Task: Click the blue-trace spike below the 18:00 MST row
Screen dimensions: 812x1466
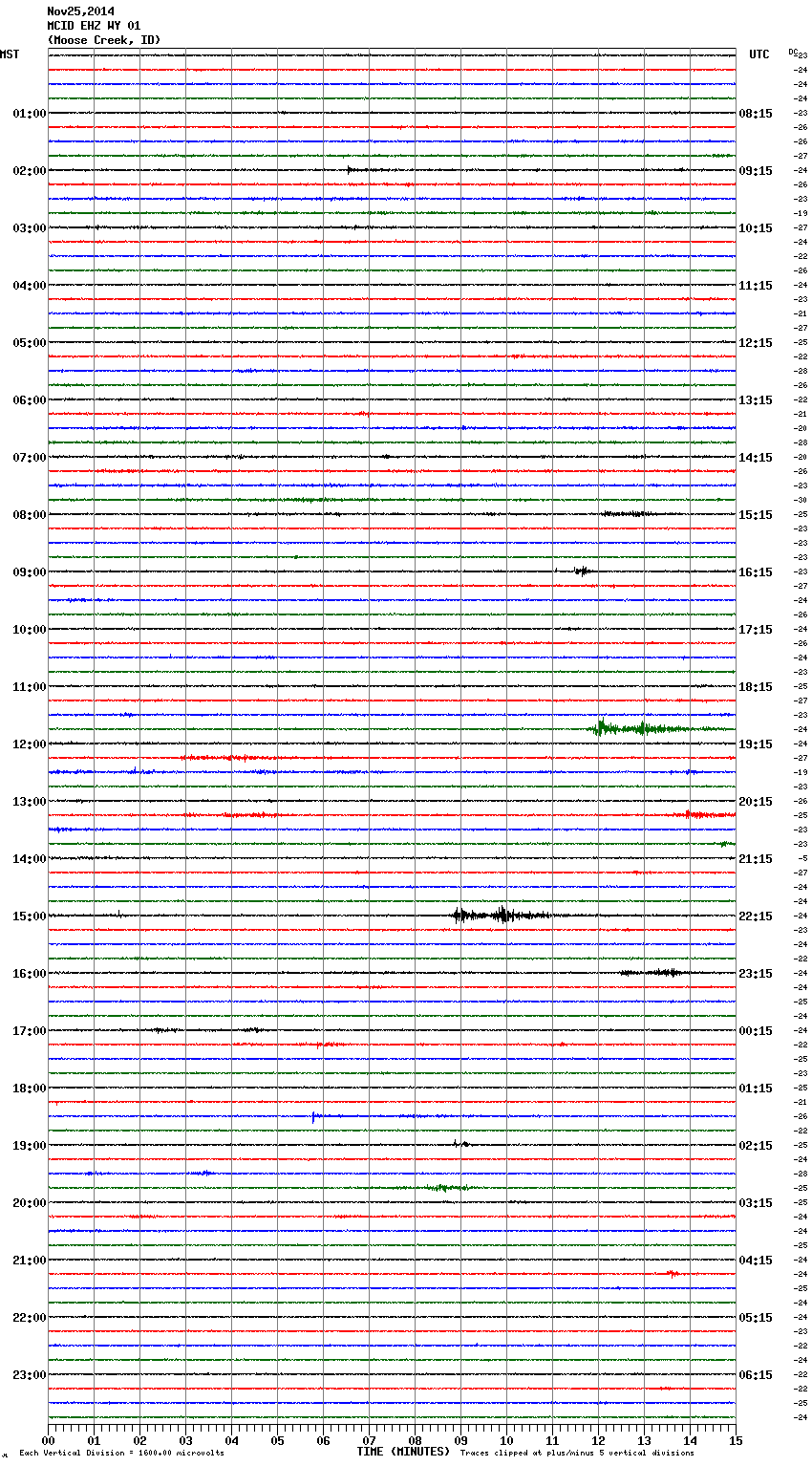Action: coord(313,1116)
